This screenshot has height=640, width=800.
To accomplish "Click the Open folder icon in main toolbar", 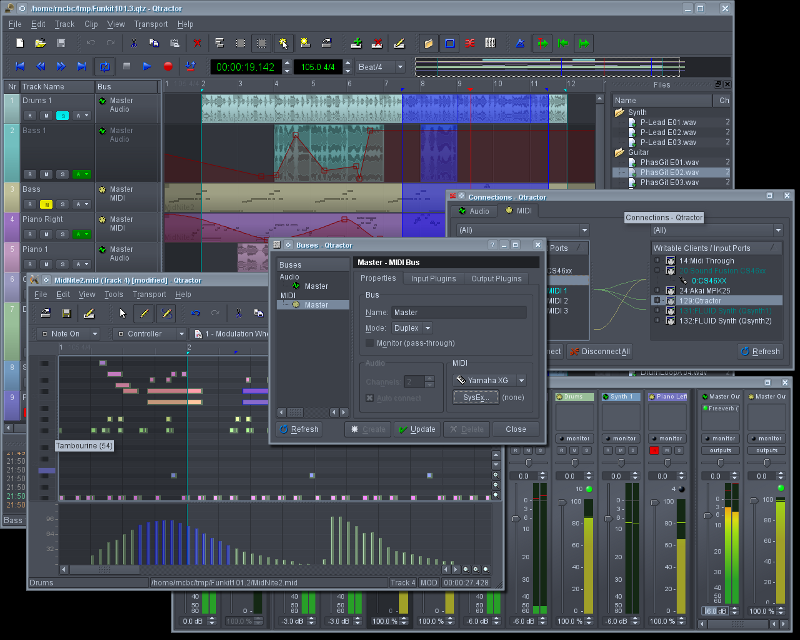I will click(x=40, y=43).
